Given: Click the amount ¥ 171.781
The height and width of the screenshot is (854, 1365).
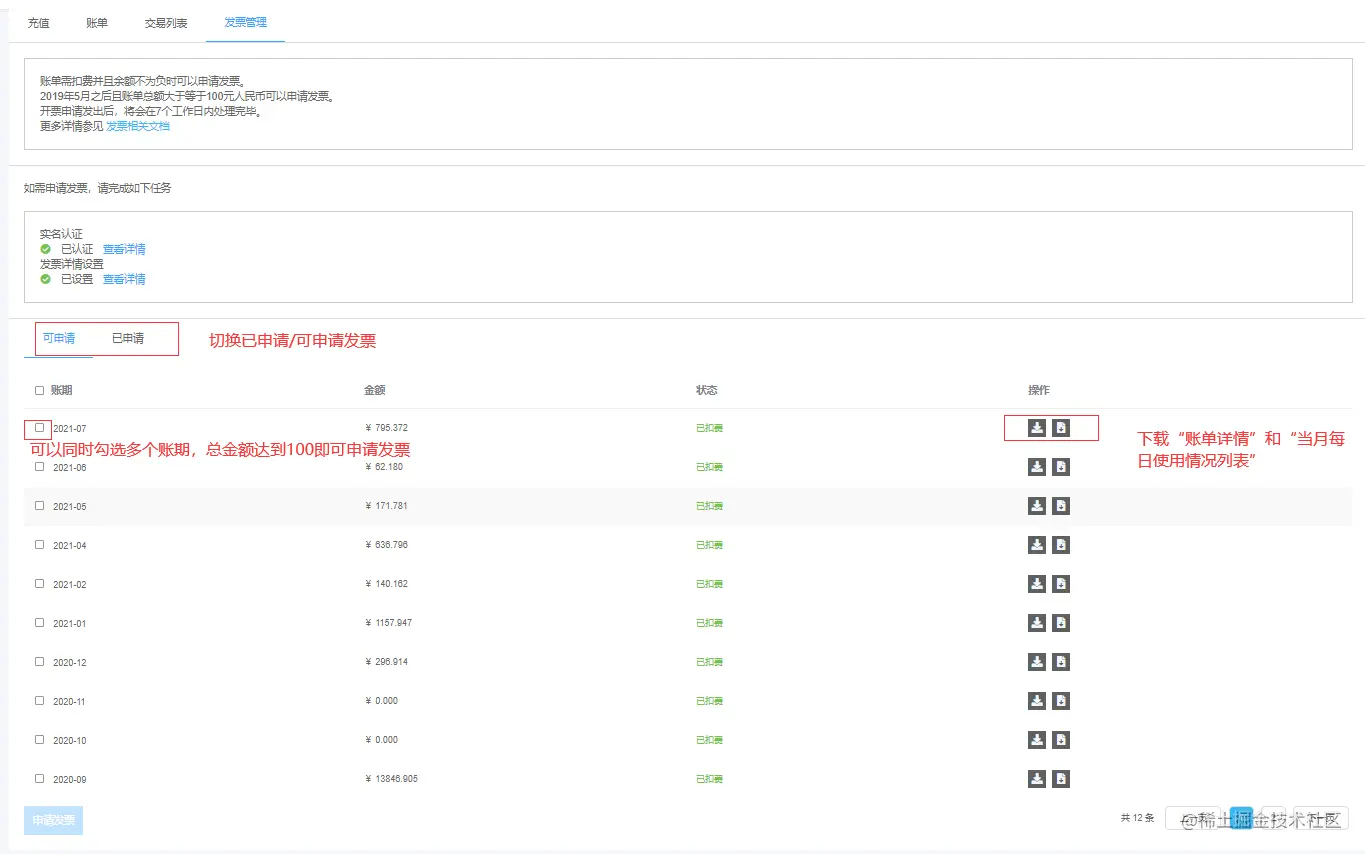Looking at the screenshot, I should tap(387, 506).
